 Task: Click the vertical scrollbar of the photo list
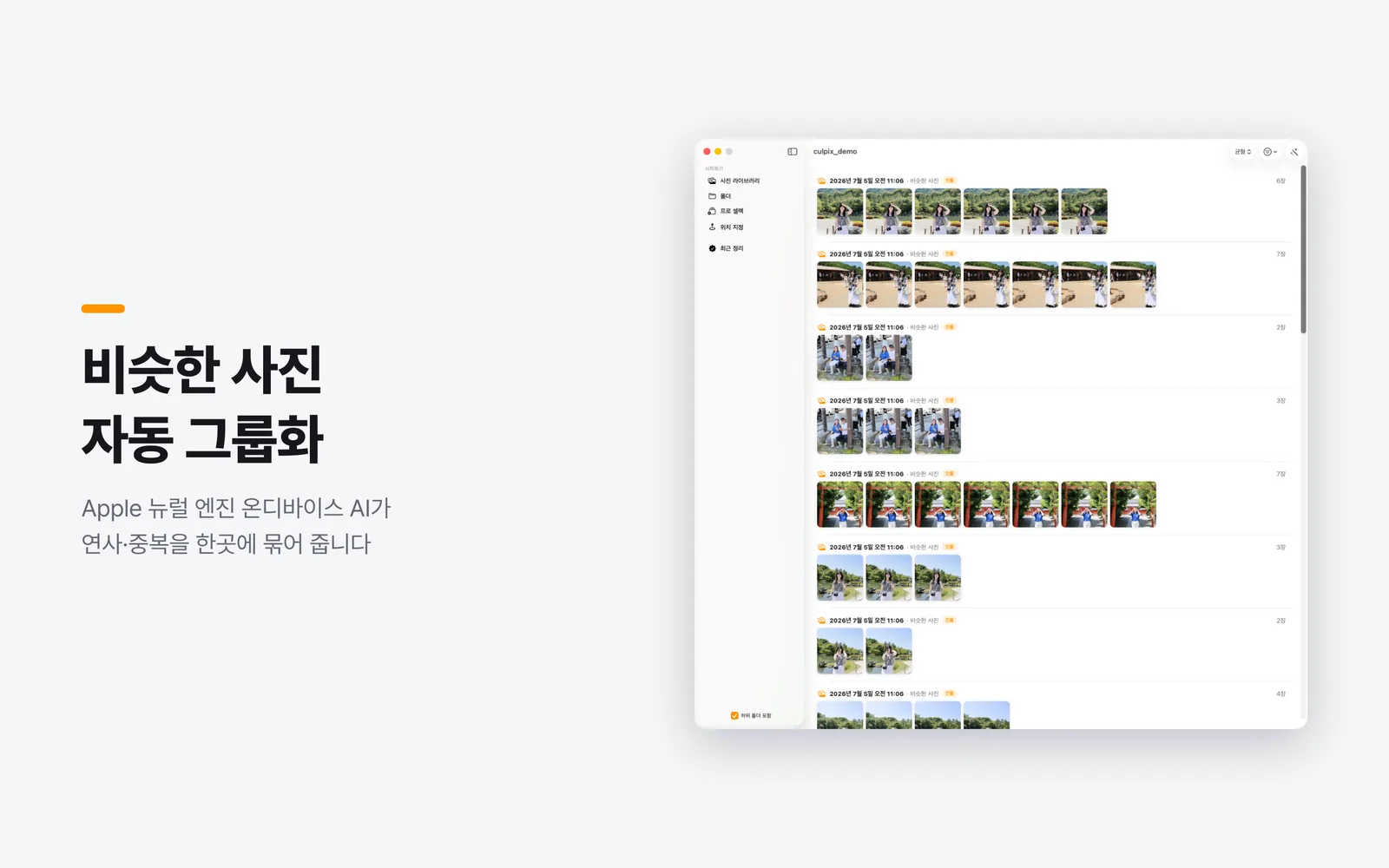pos(1303,250)
